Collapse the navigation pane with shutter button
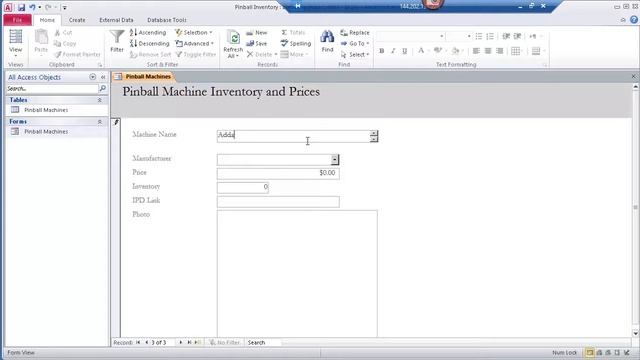 [103, 77]
